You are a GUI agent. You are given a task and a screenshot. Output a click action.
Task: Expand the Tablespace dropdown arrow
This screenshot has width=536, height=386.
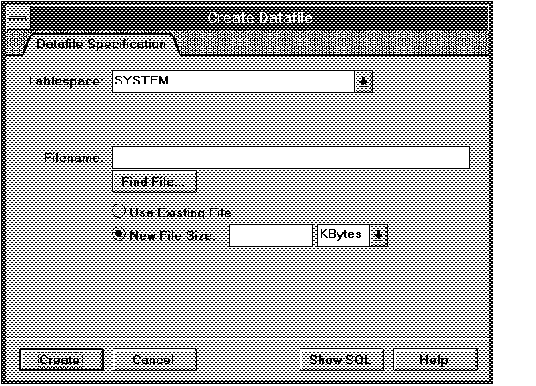click(364, 81)
